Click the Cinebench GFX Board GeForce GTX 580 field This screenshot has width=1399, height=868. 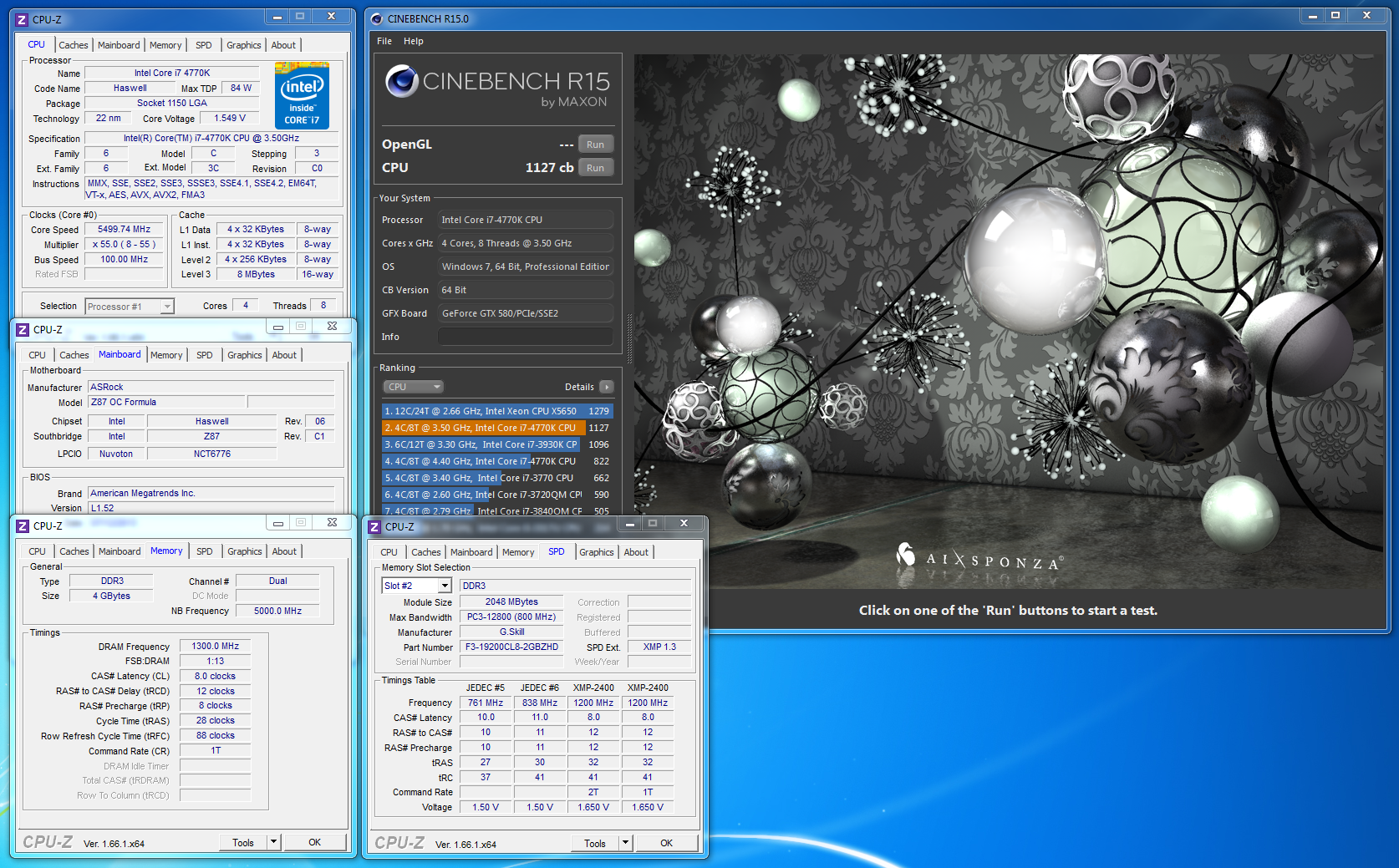click(526, 313)
